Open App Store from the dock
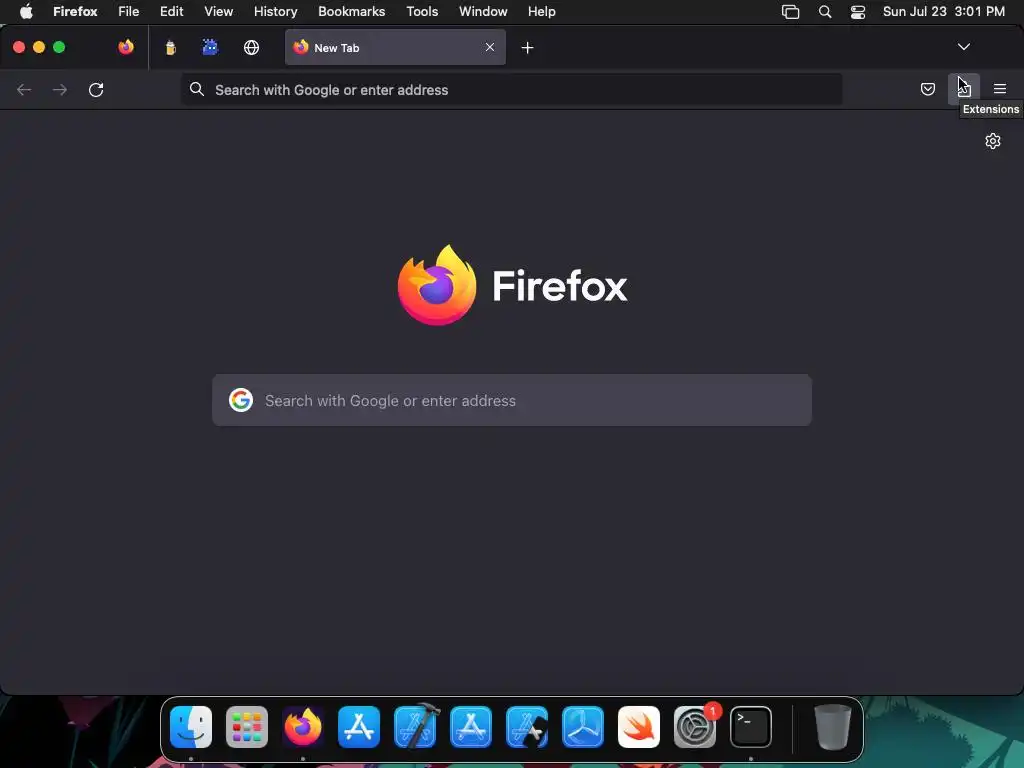This screenshot has width=1024, height=768. point(359,726)
